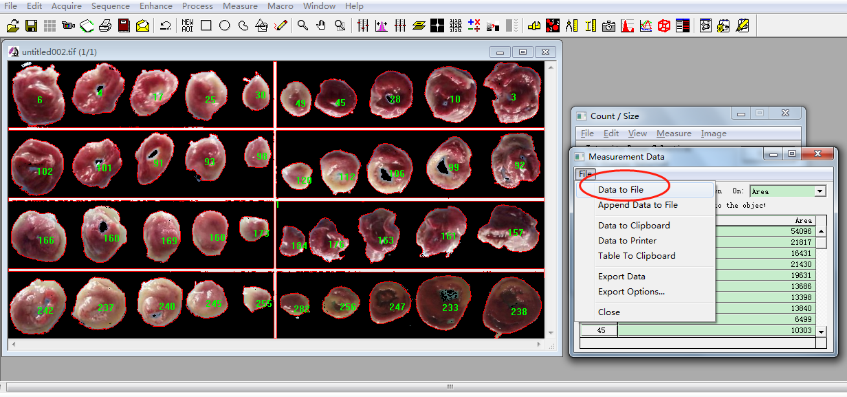Click tissue slice labeled 238 in image
The width and height of the screenshot is (847, 397).
click(x=512, y=307)
